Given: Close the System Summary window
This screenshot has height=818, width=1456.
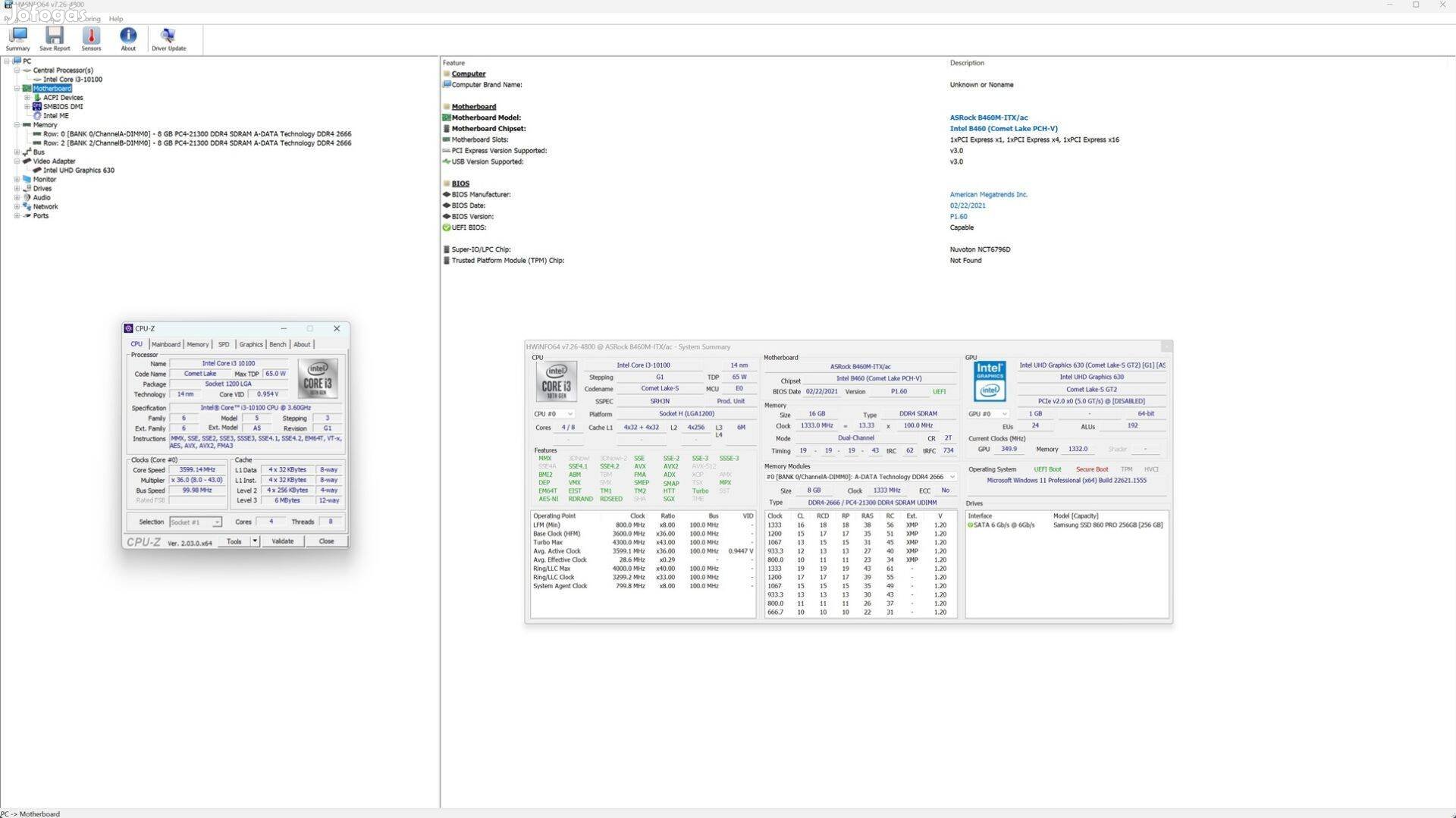Looking at the screenshot, I should [x=1166, y=347].
